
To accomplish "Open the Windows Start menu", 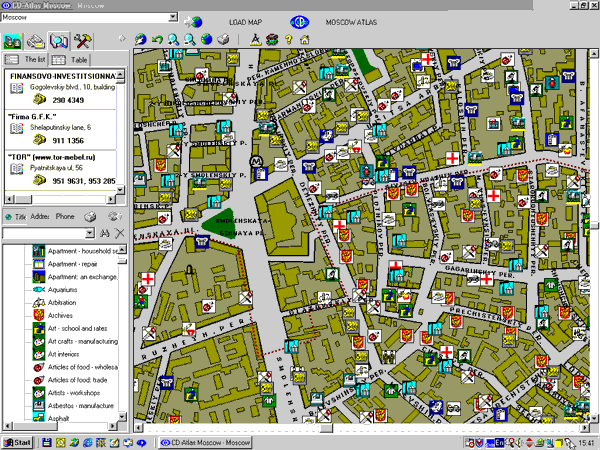I will (x=18, y=443).
